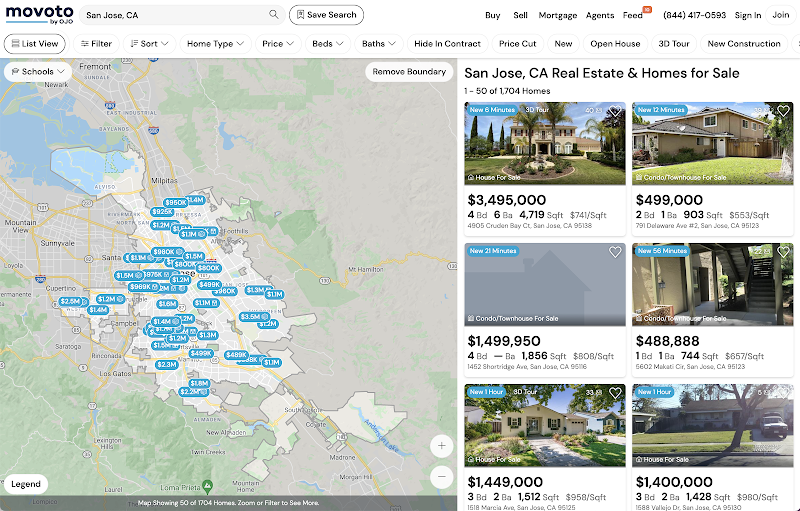Click the 791 Delaware Ave #2 address

697,225
